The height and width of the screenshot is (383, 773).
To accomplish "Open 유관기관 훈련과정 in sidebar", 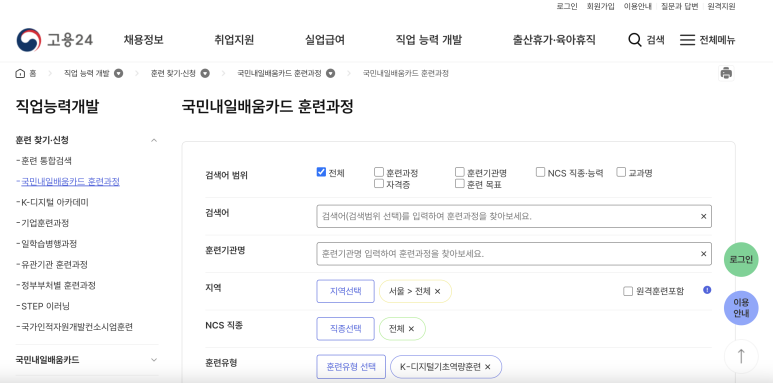I will click(54, 265).
